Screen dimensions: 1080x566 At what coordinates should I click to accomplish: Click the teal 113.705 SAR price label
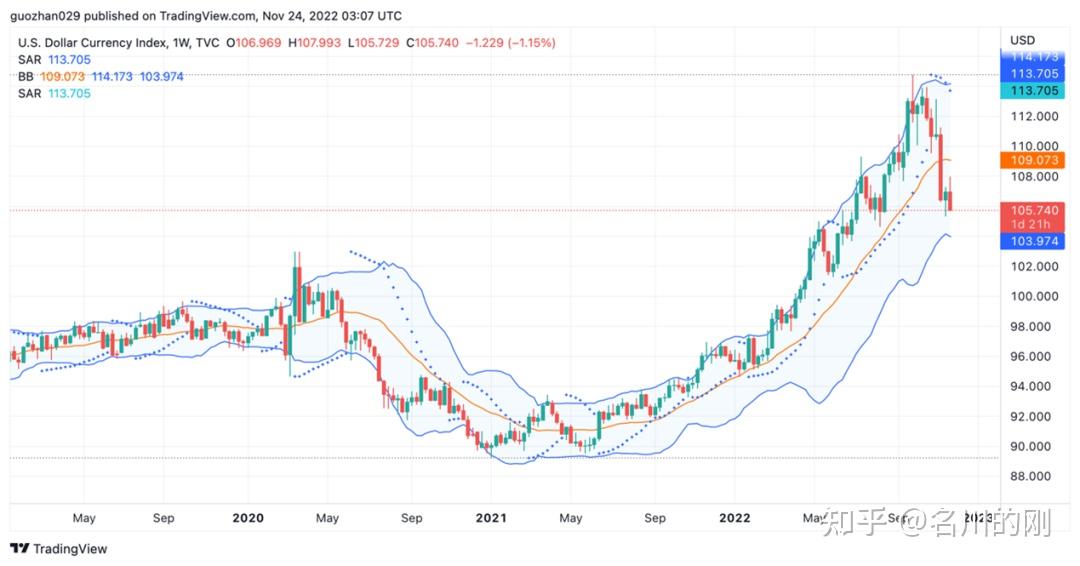point(1032,91)
